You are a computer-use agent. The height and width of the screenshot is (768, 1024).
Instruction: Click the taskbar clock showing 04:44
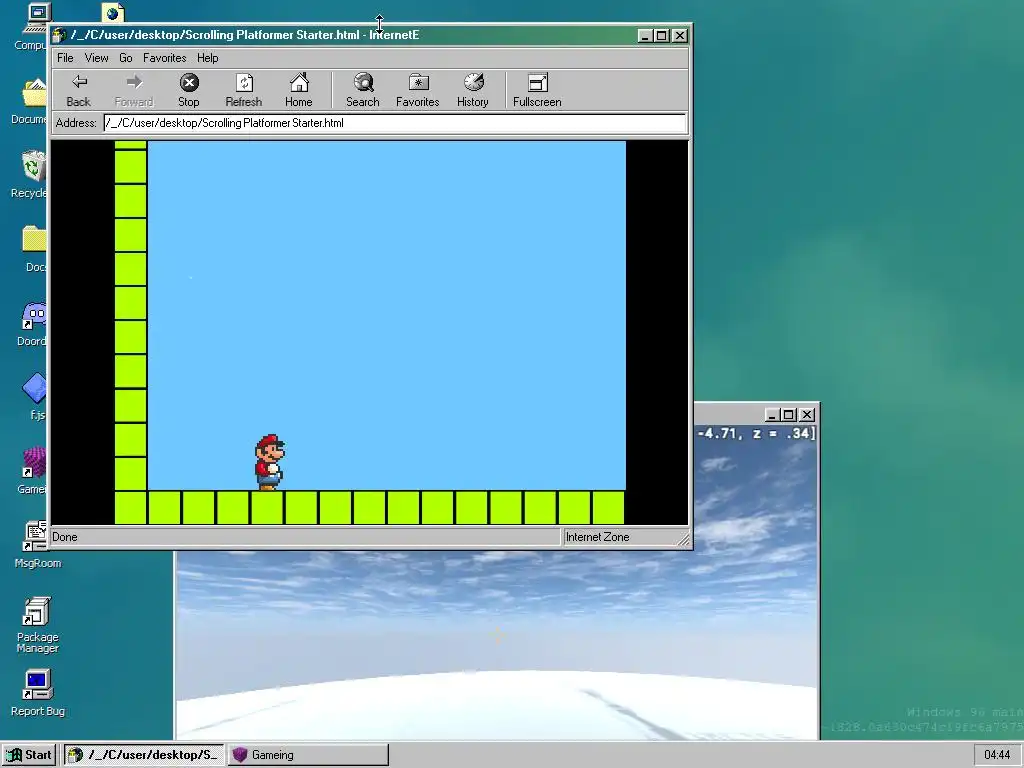tap(997, 755)
